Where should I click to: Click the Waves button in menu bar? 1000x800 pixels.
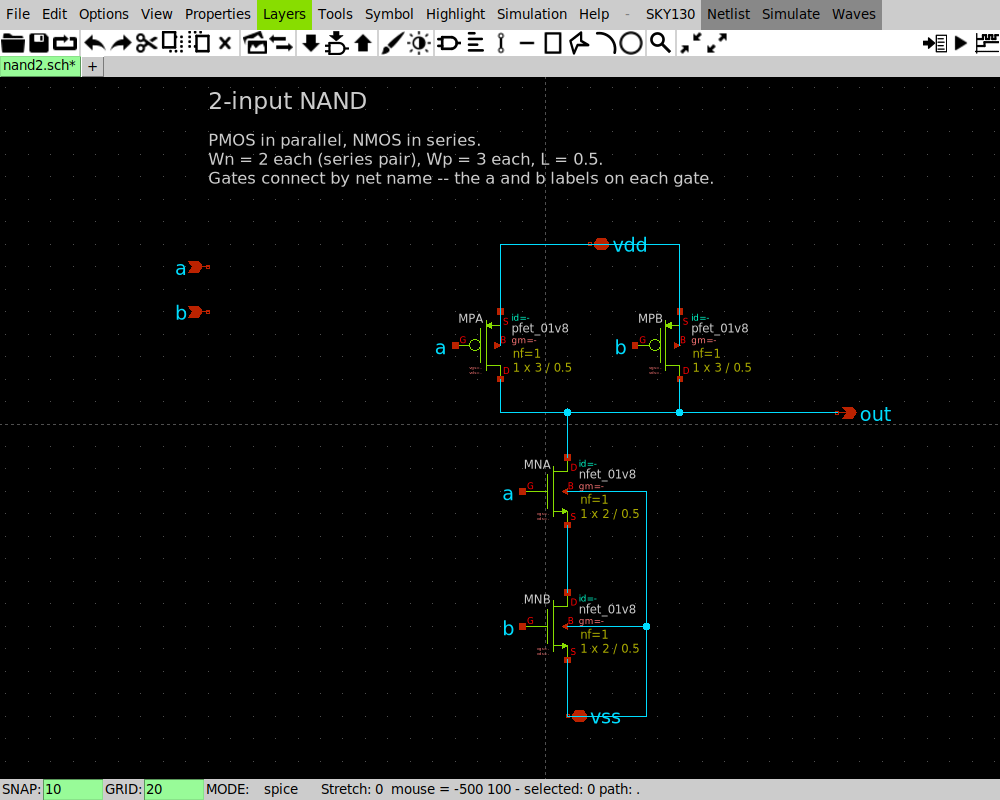point(853,14)
